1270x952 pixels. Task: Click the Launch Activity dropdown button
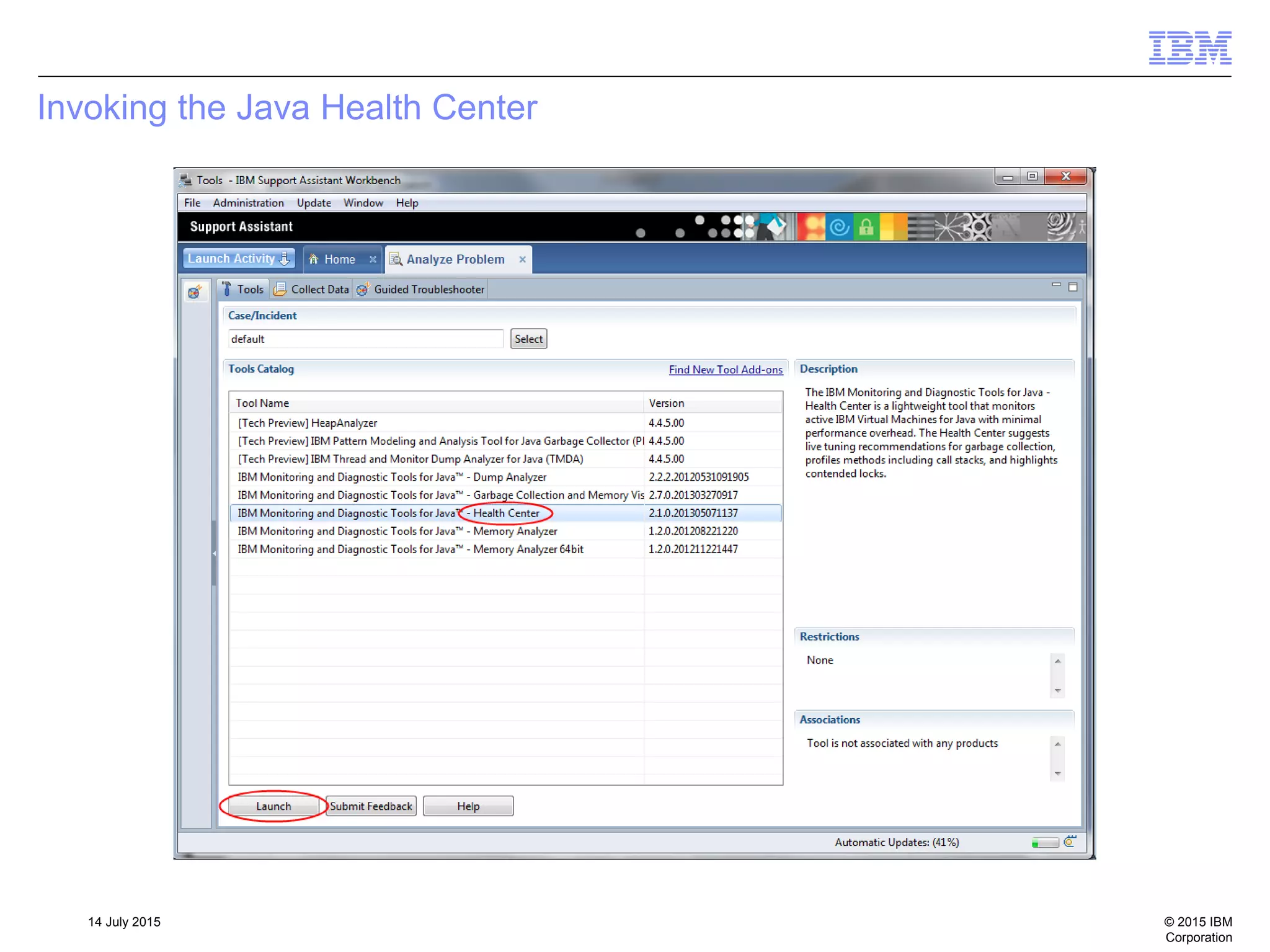tap(239, 259)
